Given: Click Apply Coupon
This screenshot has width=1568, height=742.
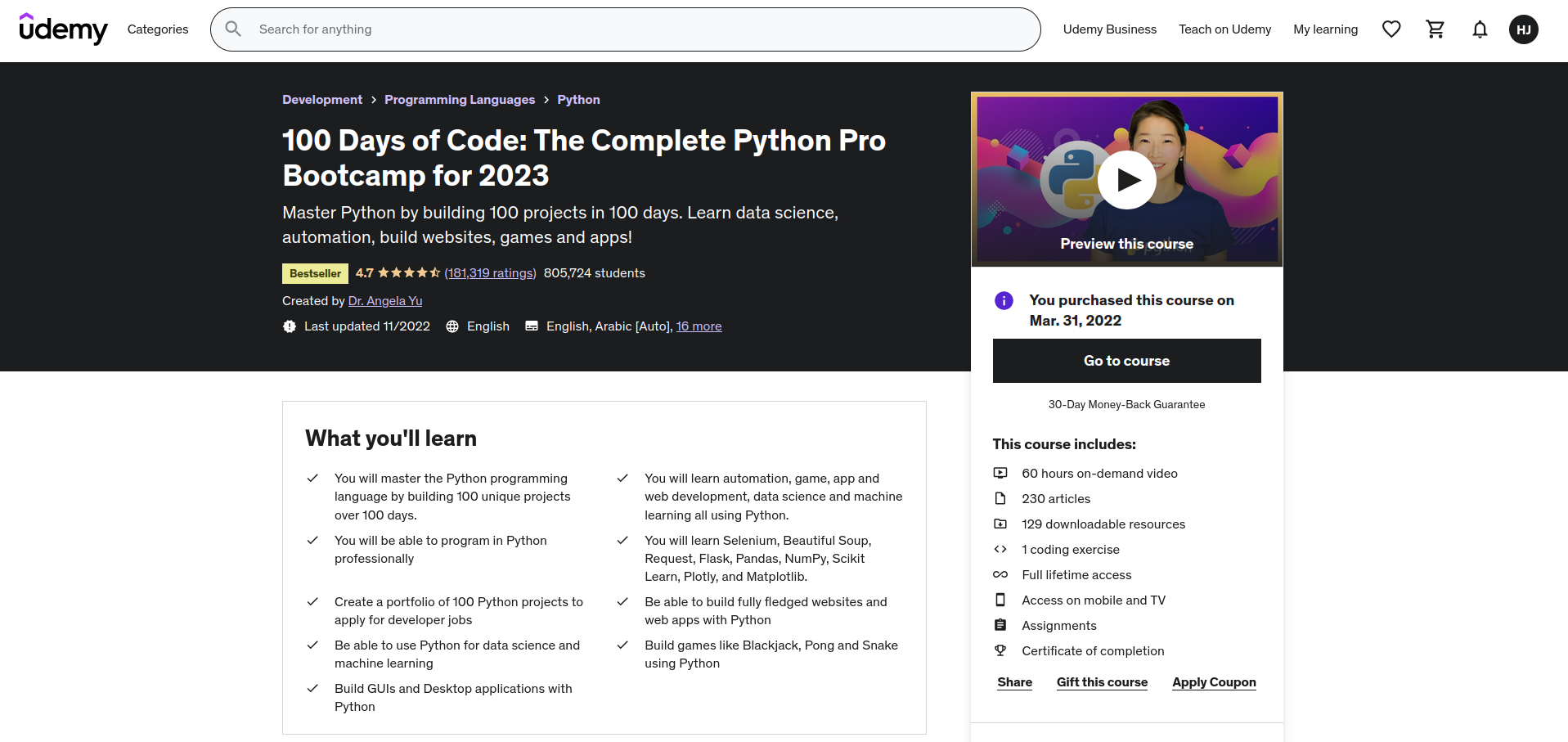Looking at the screenshot, I should click(x=1215, y=682).
